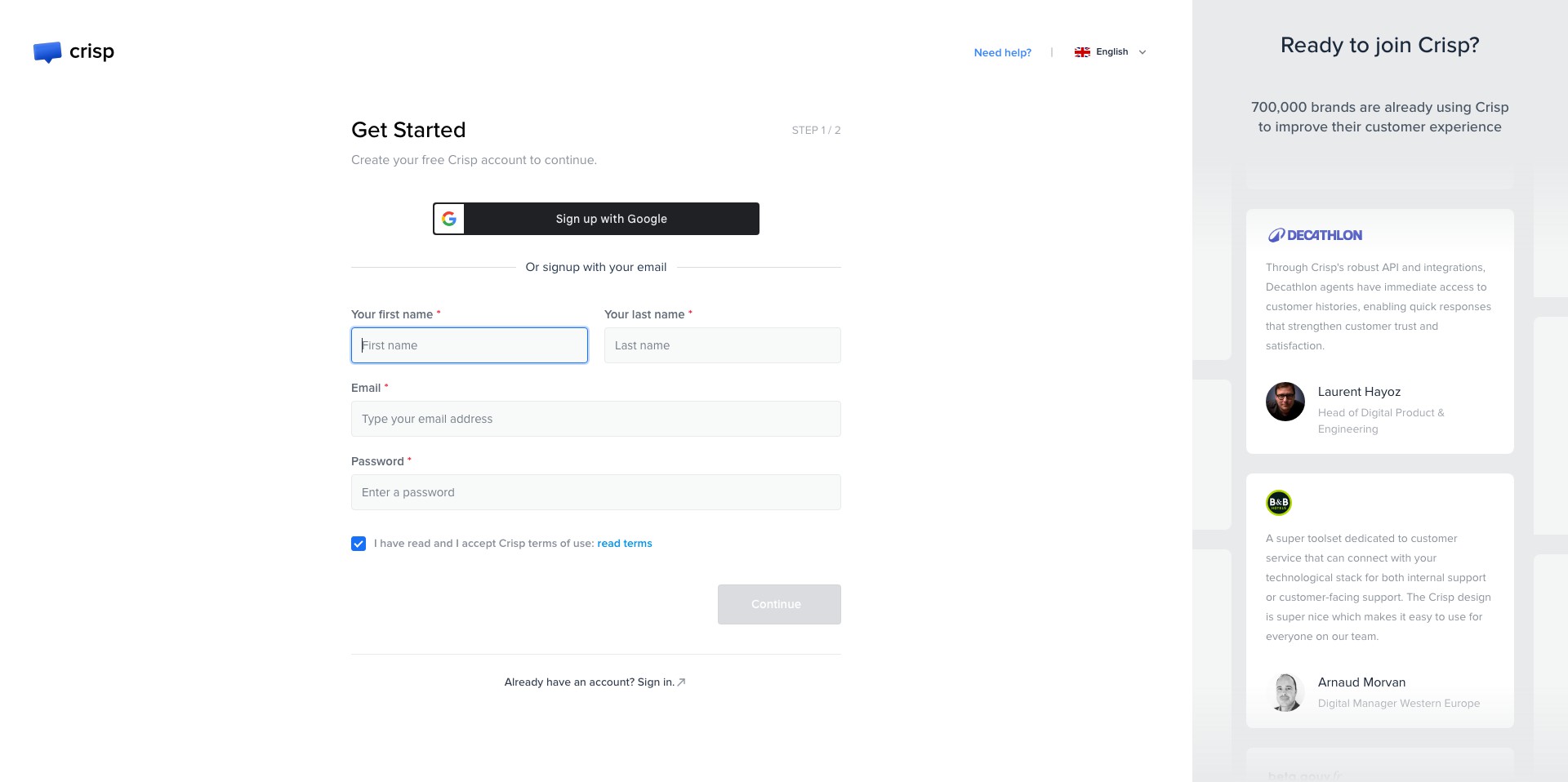Click the B&B Hotels logo
The width and height of the screenshot is (1568, 782).
point(1279,503)
